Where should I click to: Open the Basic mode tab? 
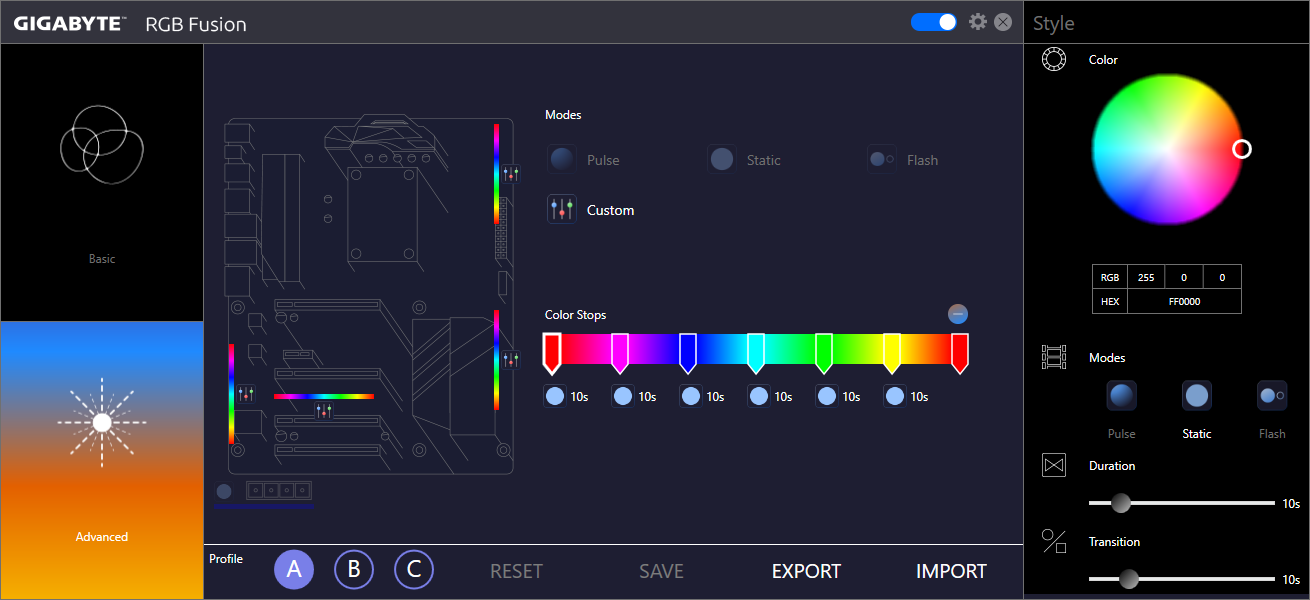coord(102,182)
